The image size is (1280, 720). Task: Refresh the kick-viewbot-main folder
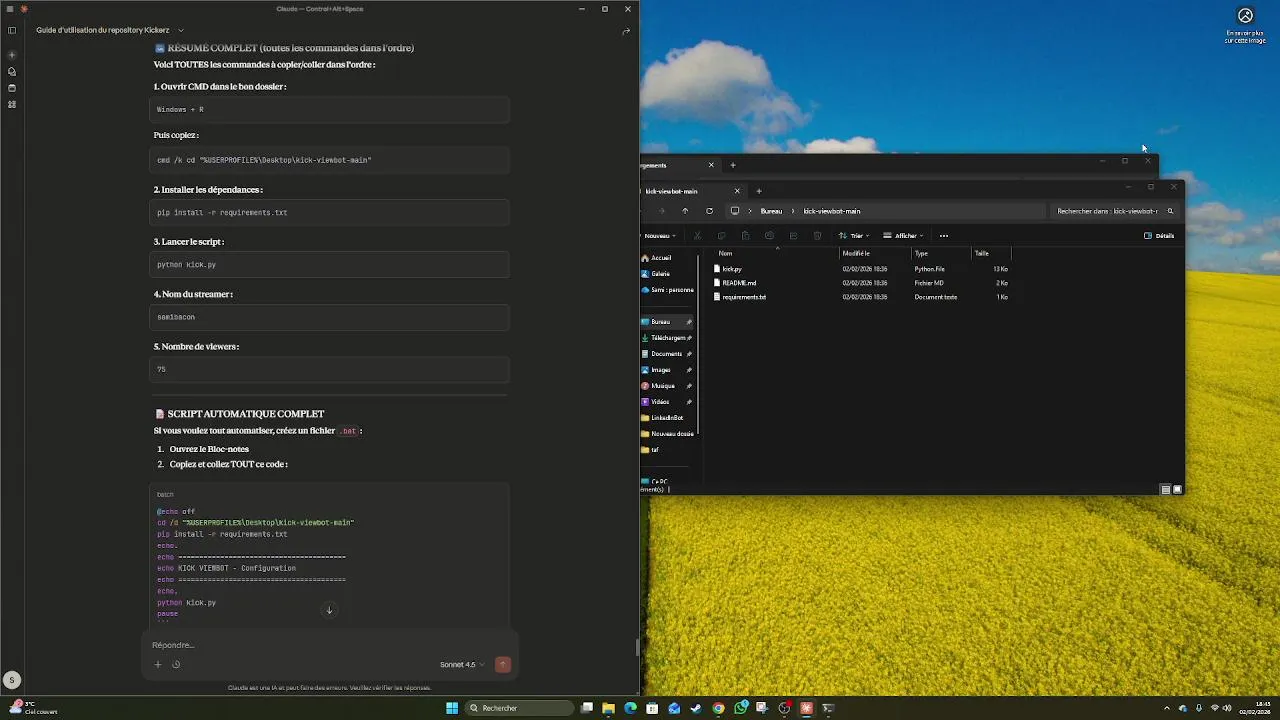709,211
